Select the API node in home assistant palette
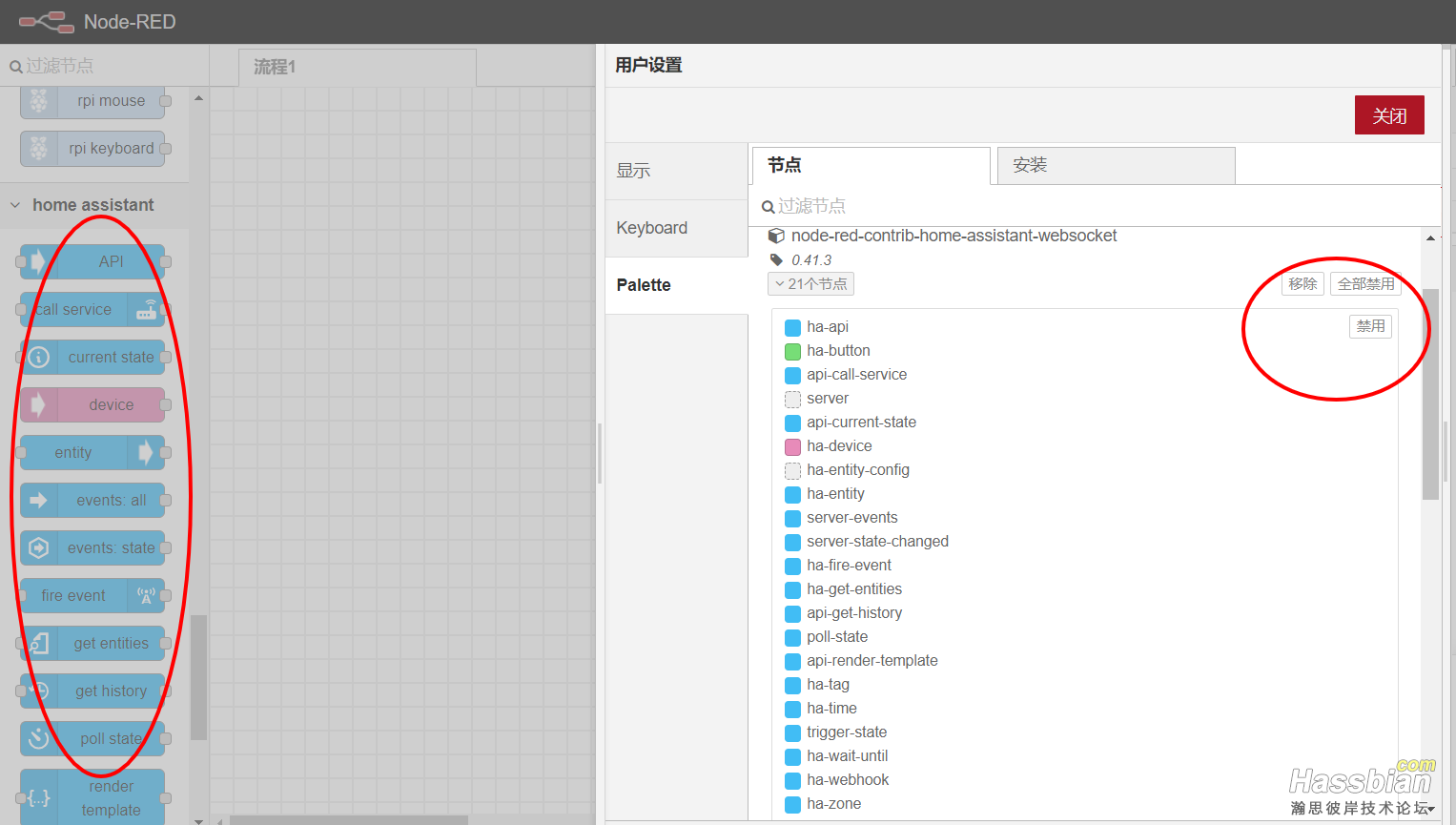Image resolution: width=1456 pixels, height=825 pixels. tap(92, 261)
